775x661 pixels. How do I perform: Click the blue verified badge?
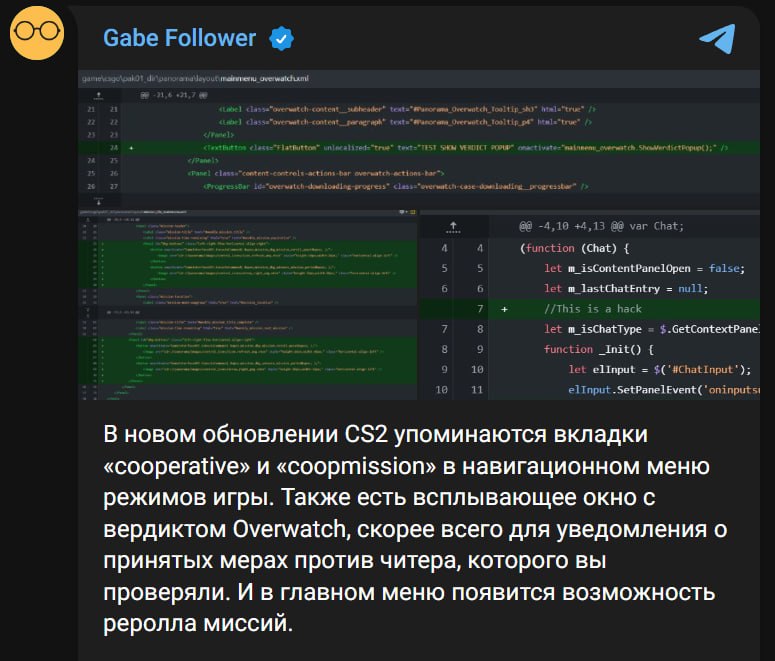click(281, 39)
